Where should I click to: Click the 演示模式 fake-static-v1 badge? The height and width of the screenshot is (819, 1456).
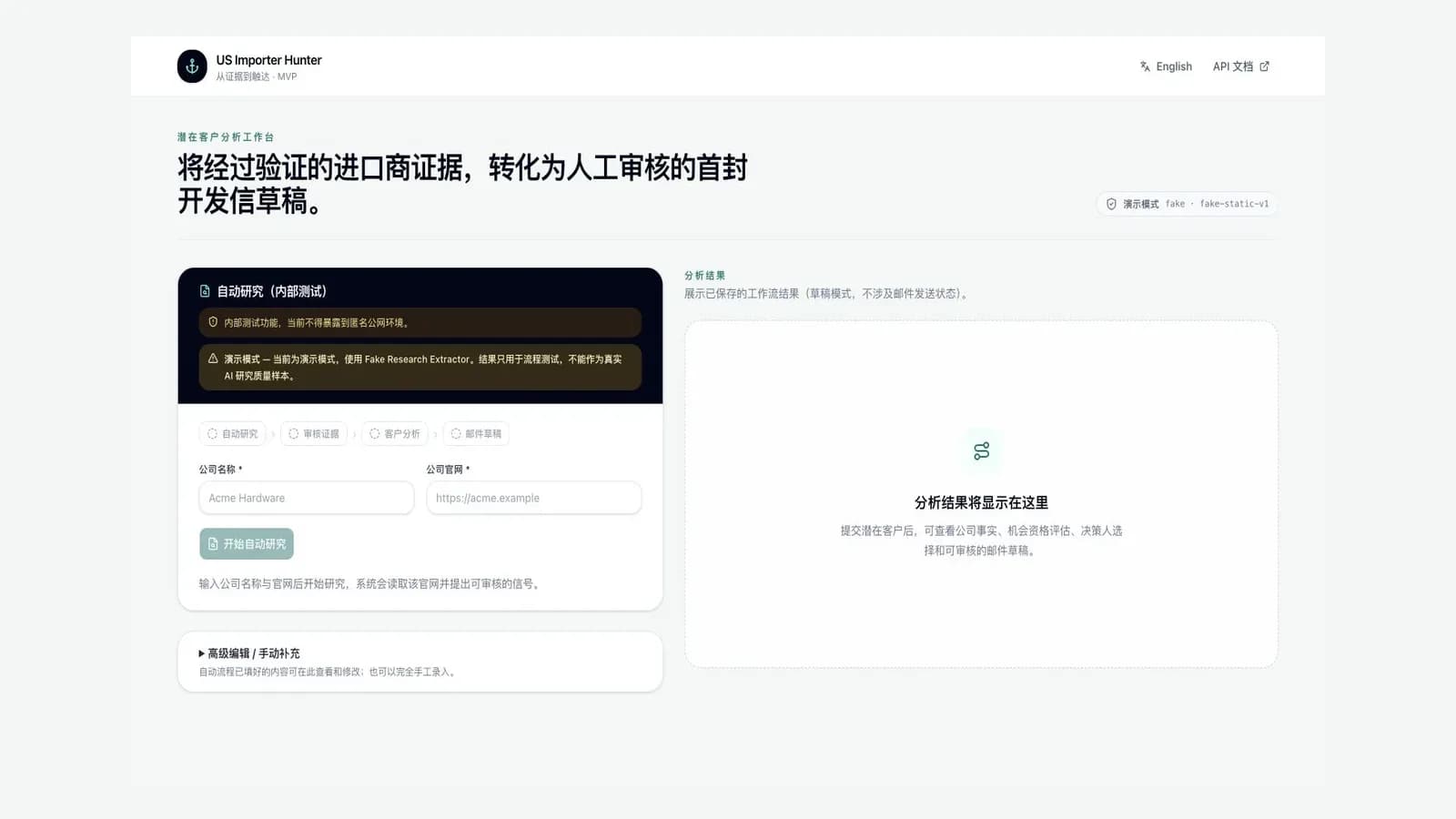click(x=1187, y=204)
